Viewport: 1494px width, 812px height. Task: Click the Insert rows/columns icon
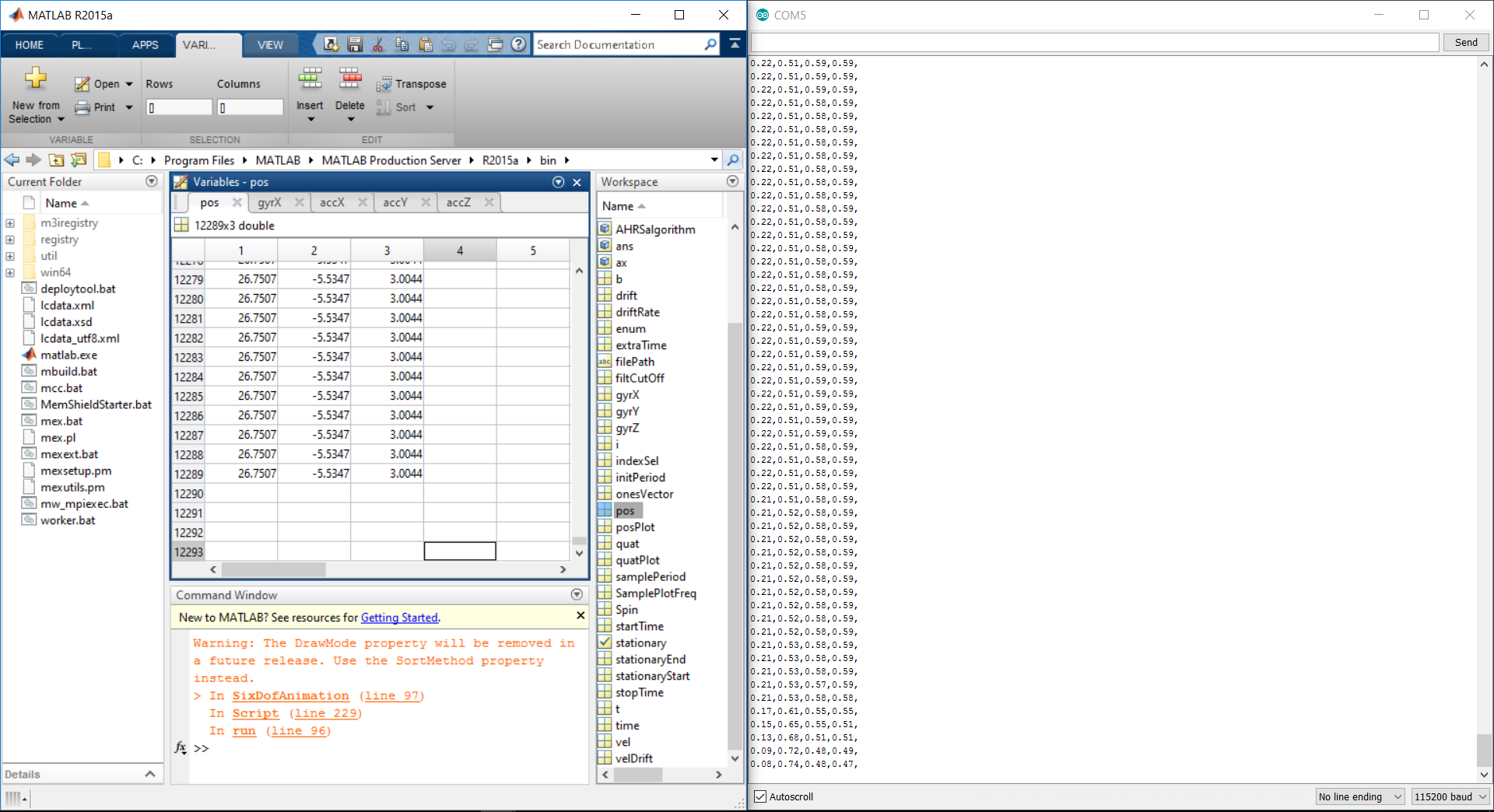click(x=310, y=79)
